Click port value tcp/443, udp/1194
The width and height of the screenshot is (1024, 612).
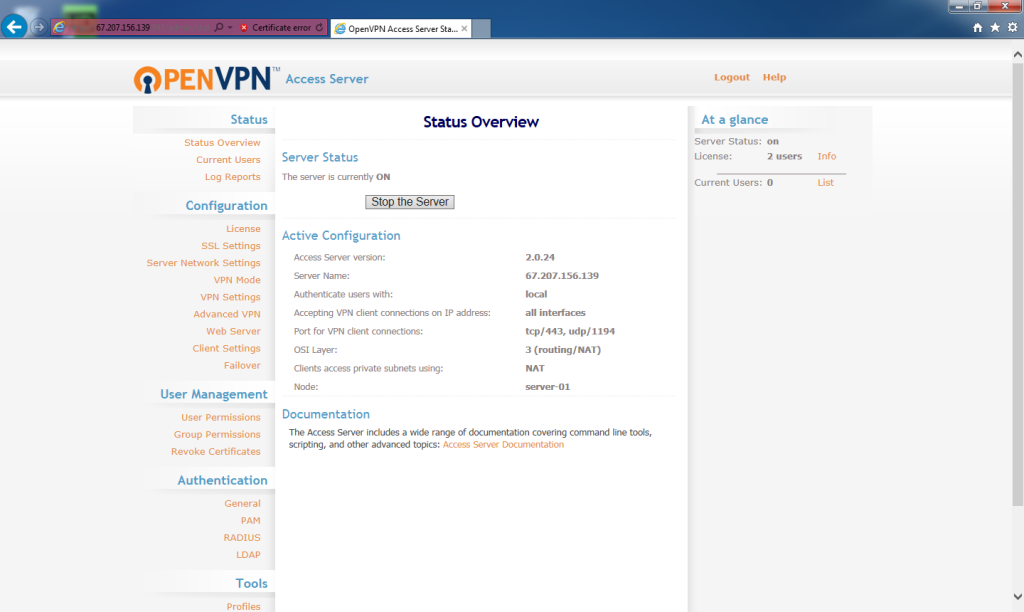(569, 331)
